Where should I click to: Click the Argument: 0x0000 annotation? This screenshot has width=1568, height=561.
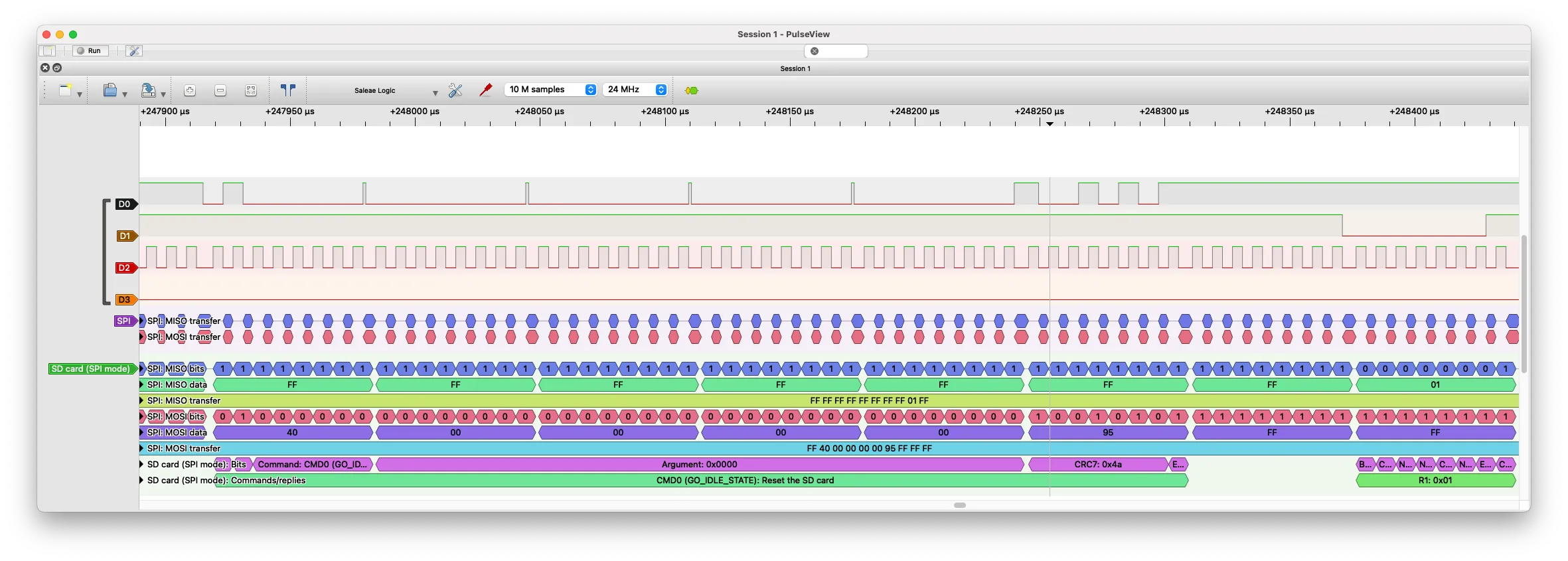pos(700,464)
